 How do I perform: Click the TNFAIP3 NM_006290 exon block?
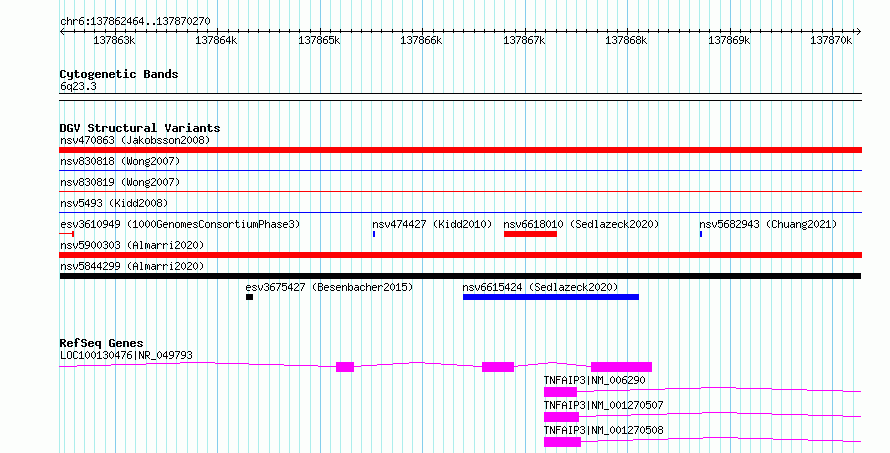(x=560, y=392)
